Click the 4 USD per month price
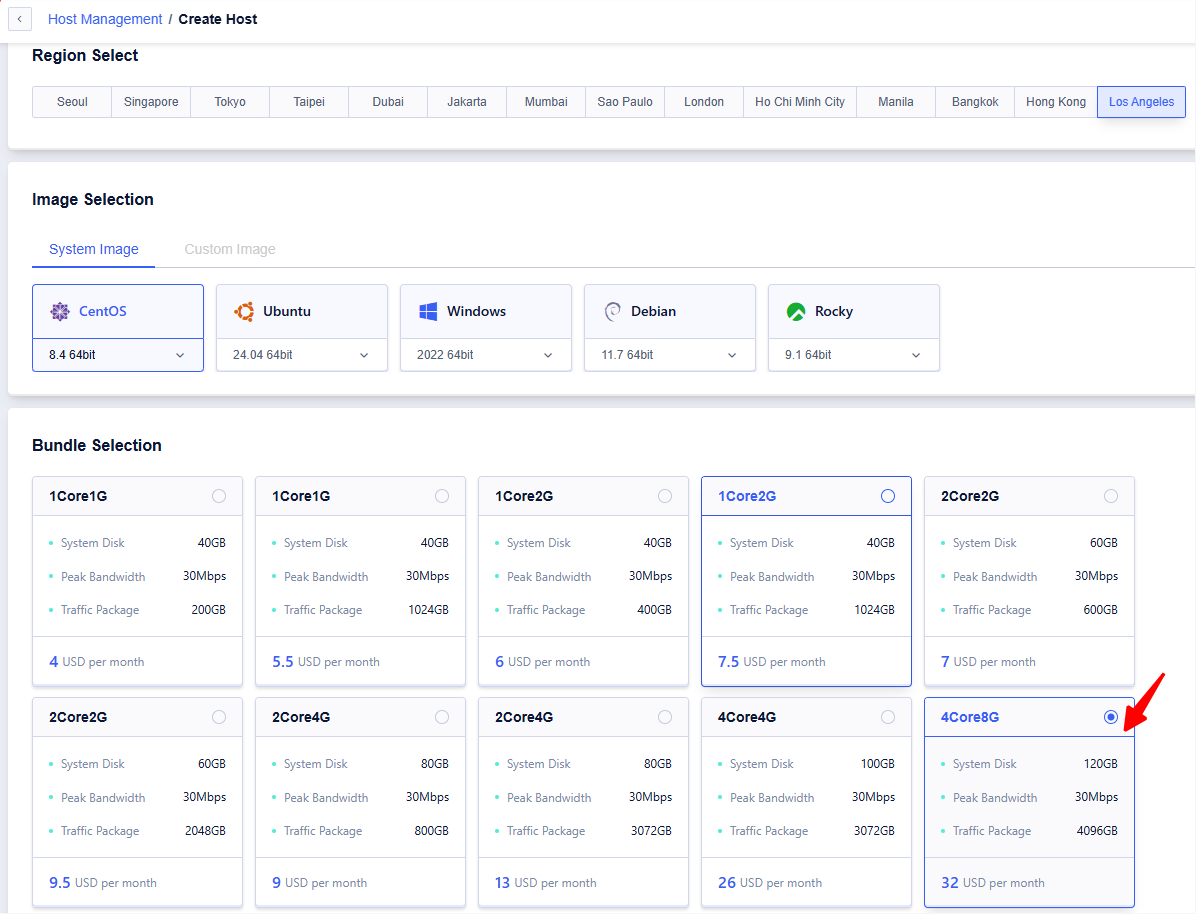The width and height of the screenshot is (1196, 914). tap(96, 661)
